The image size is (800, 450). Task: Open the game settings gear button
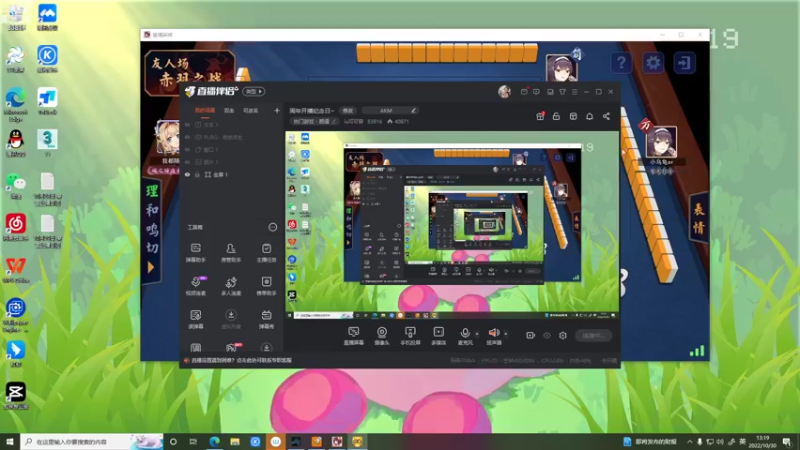(x=653, y=63)
